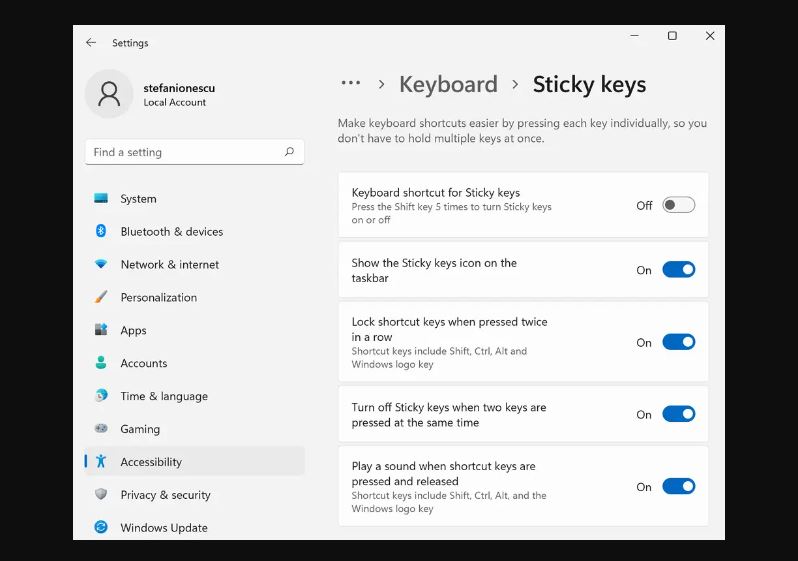Open Windows Update settings
The height and width of the screenshot is (561, 798).
point(195,527)
